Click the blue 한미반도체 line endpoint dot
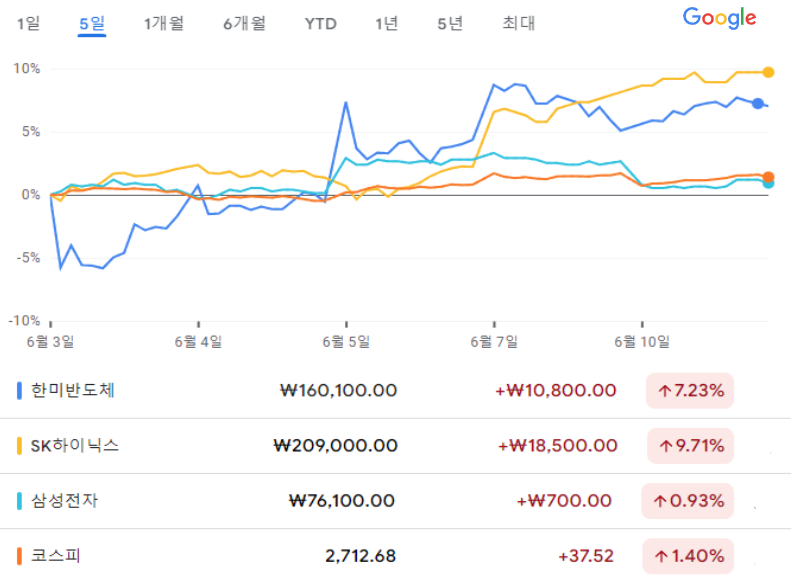 pos(758,103)
